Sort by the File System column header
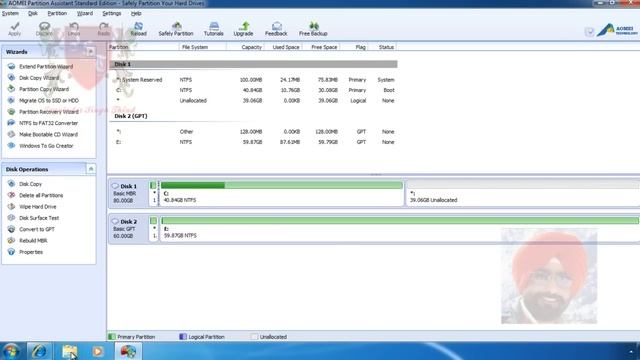 click(x=202, y=47)
